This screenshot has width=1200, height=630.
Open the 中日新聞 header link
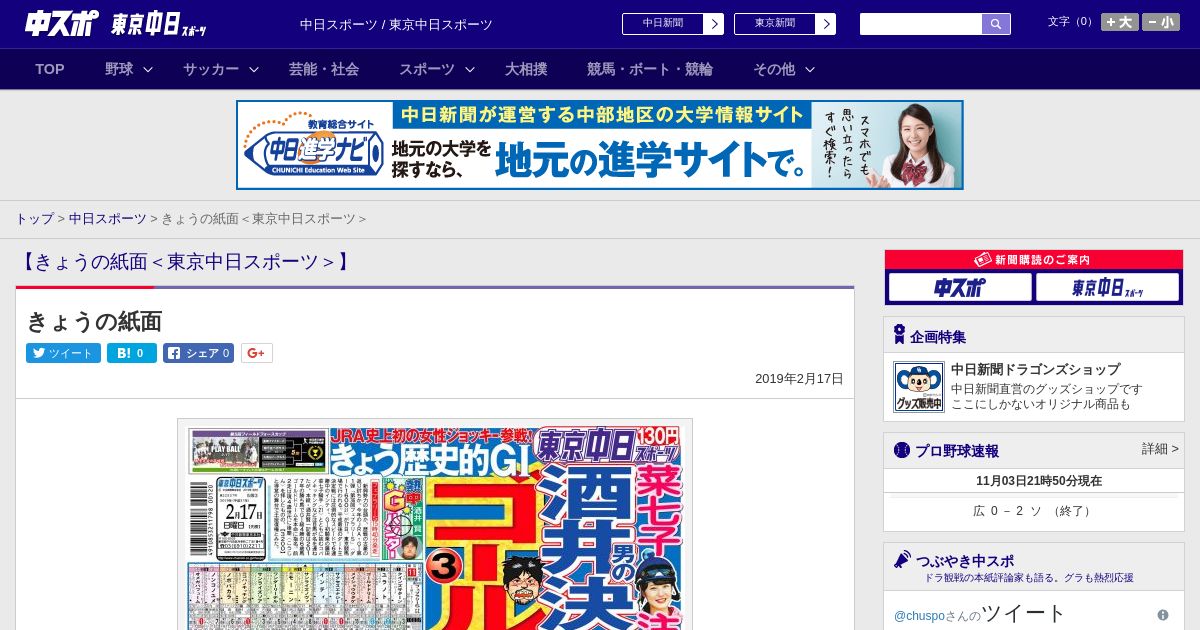(672, 24)
